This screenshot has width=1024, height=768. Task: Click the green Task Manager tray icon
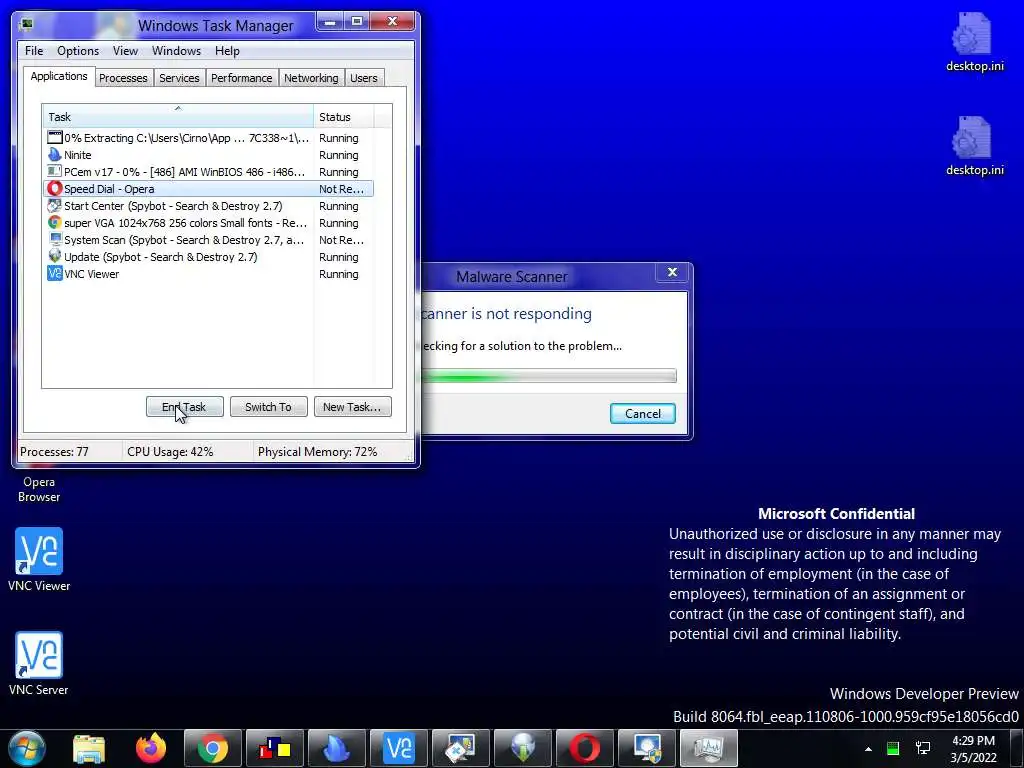893,748
